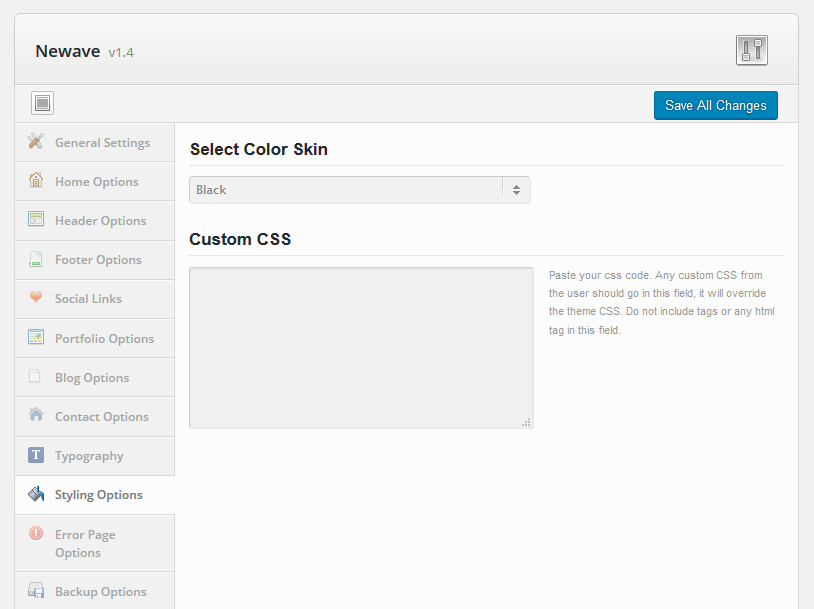Click the Typography T icon
Screen dimensions: 814x609
36,455
